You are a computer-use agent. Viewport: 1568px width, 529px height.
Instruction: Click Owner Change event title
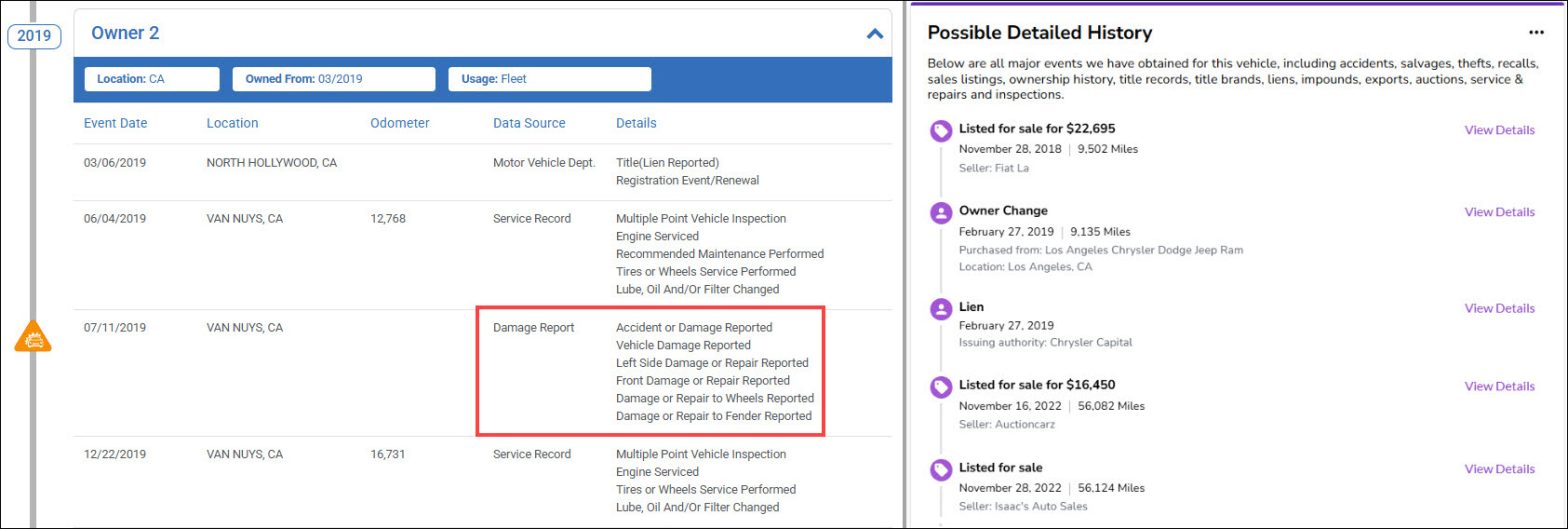point(1003,211)
